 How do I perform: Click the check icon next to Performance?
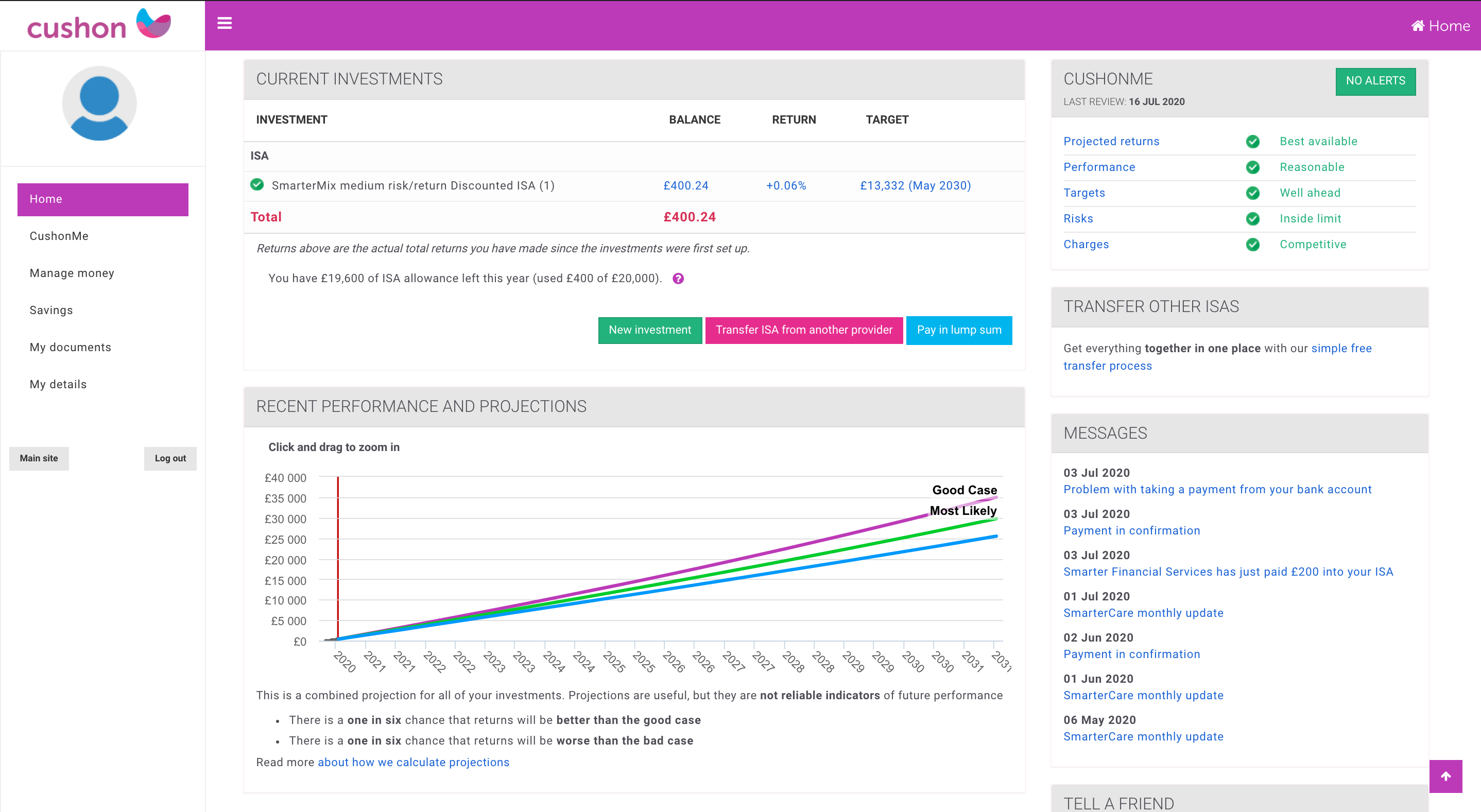pyautogui.click(x=1253, y=167)
